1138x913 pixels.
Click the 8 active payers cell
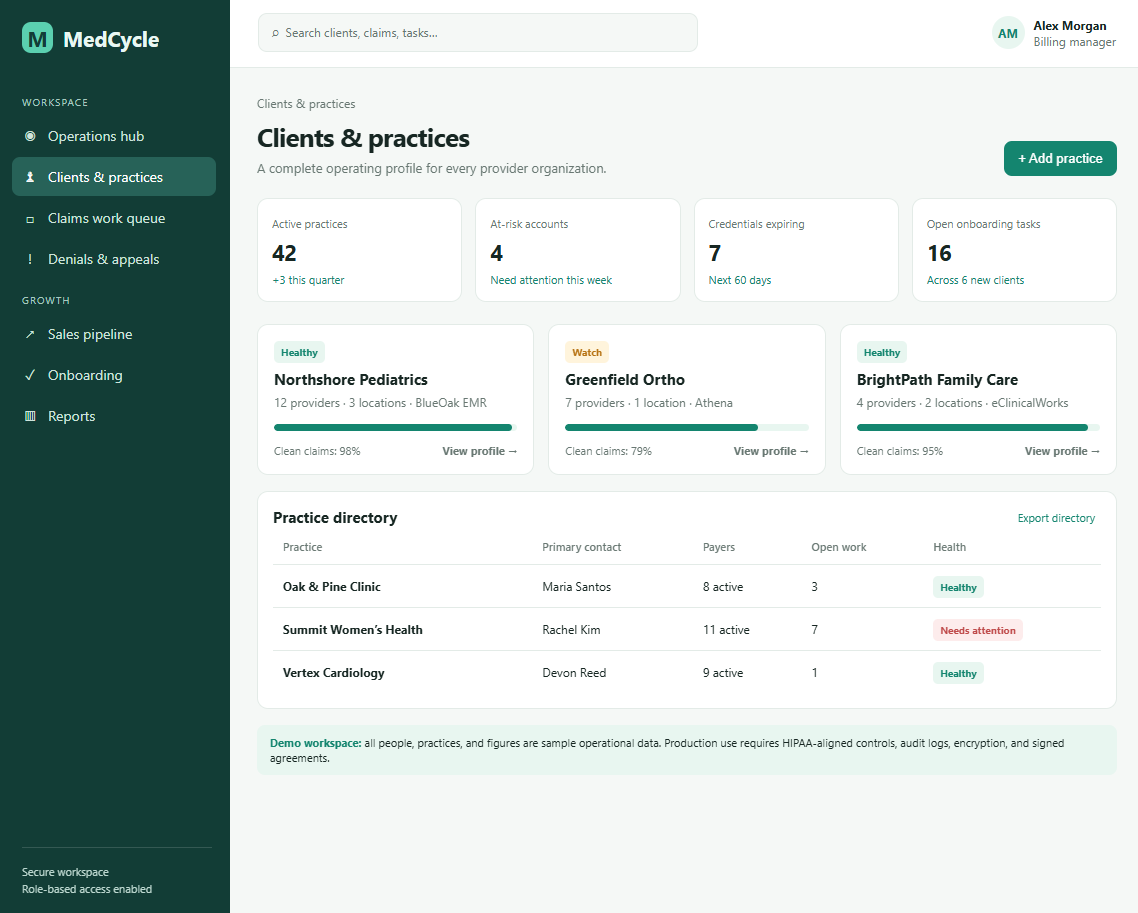pyautogui.click(x=723, y=586)
